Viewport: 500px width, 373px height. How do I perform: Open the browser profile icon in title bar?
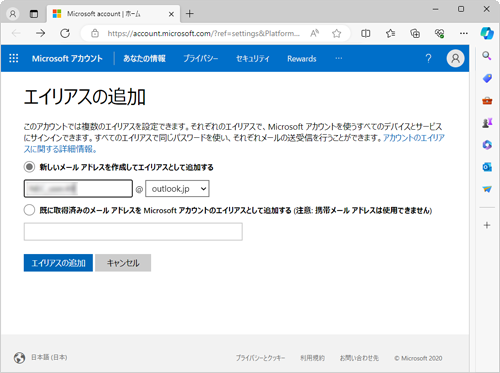[13, 14]
